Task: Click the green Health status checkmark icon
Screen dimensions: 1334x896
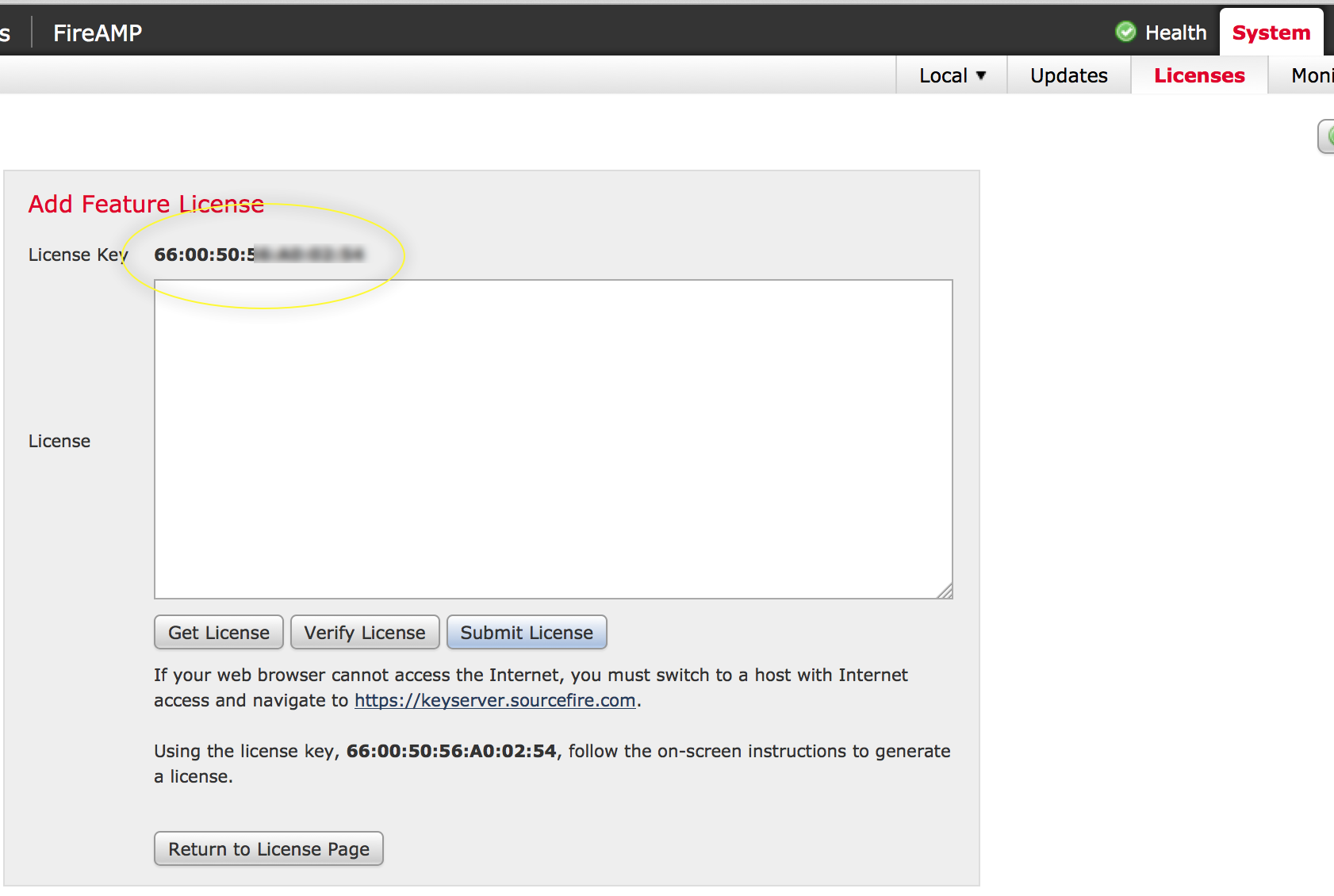Action: tap(1125, 32)
